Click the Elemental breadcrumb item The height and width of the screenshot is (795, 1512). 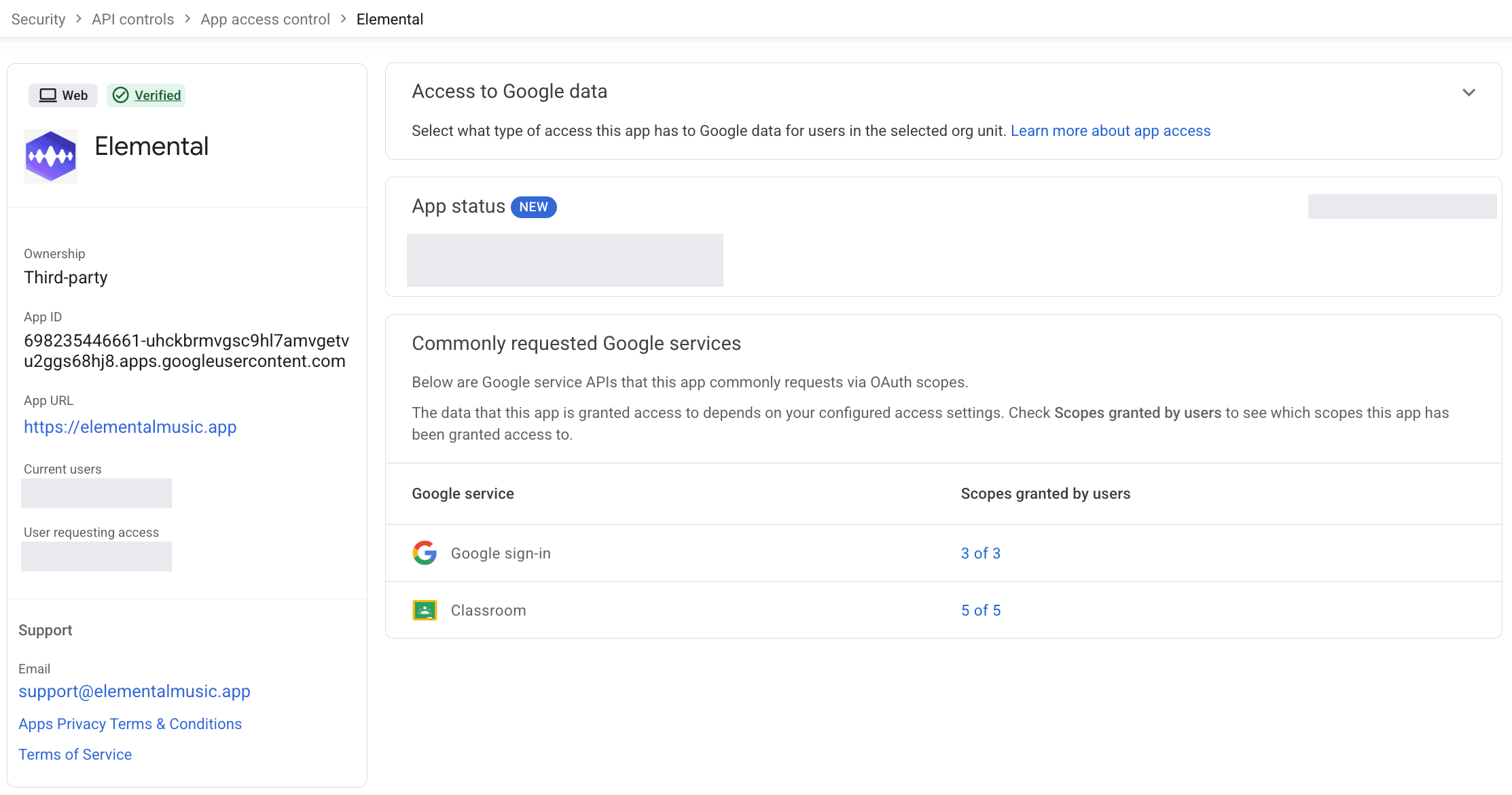[x=390, y=19]
